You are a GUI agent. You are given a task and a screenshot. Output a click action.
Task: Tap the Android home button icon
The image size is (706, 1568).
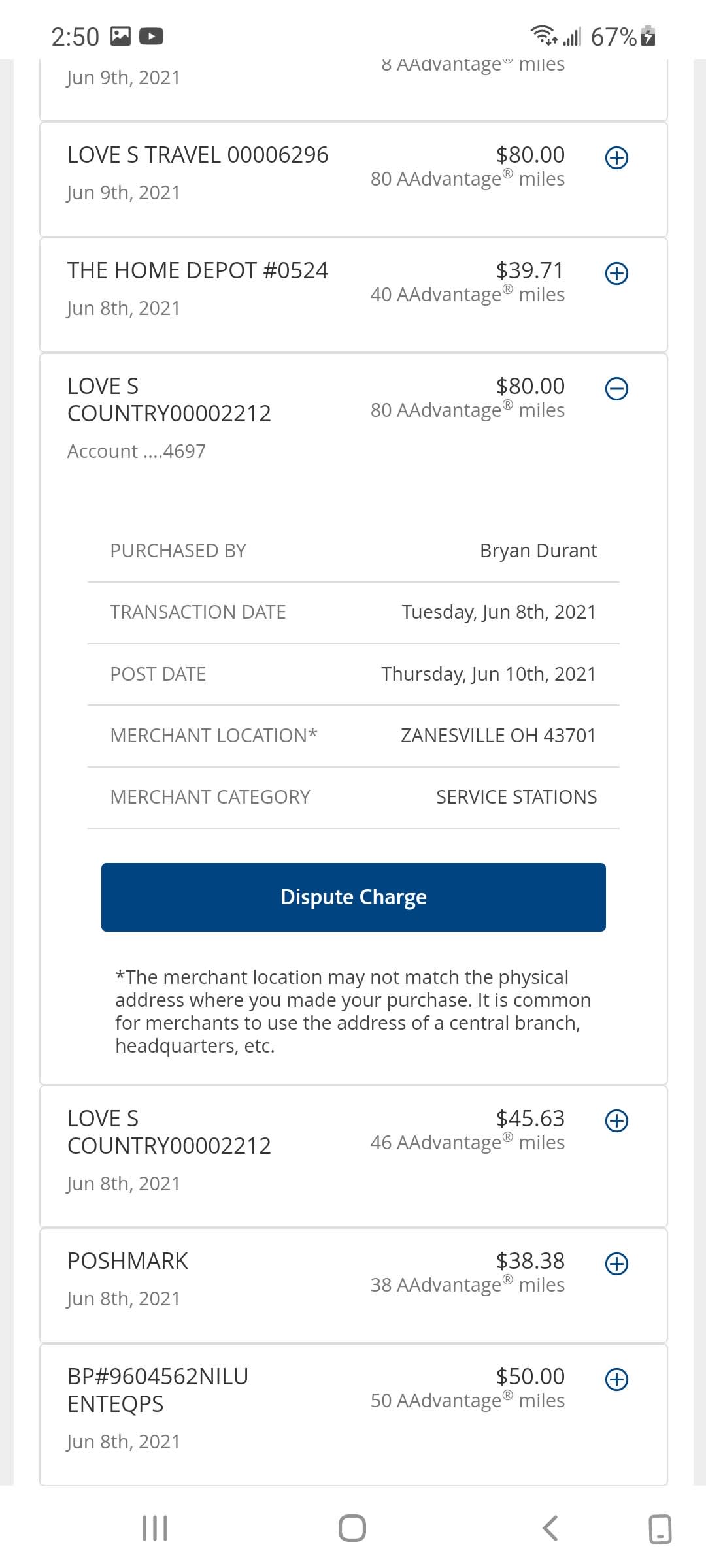tap(352, 1528)
